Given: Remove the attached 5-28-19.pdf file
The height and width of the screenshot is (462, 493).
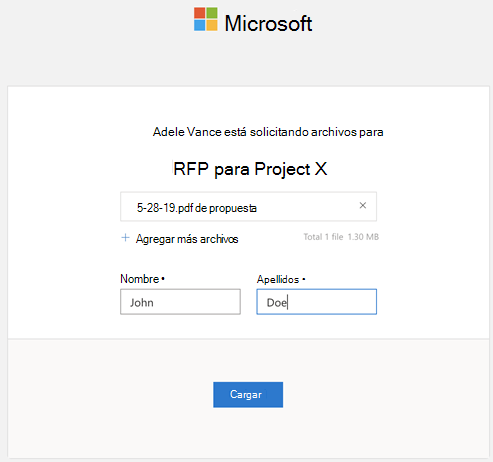Looking at the screenshot, I should coord(363,206).
